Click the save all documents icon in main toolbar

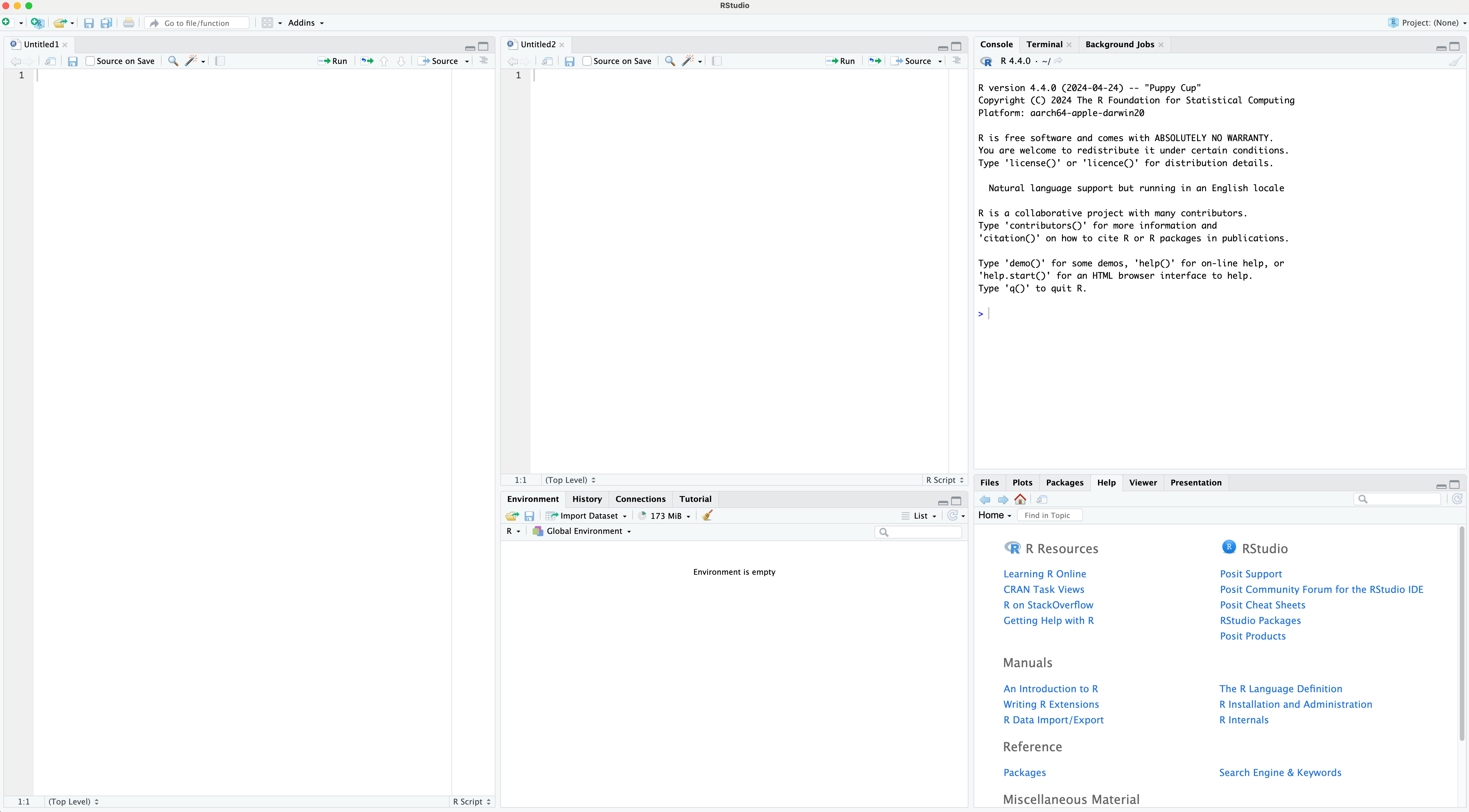tap(106, 23)
